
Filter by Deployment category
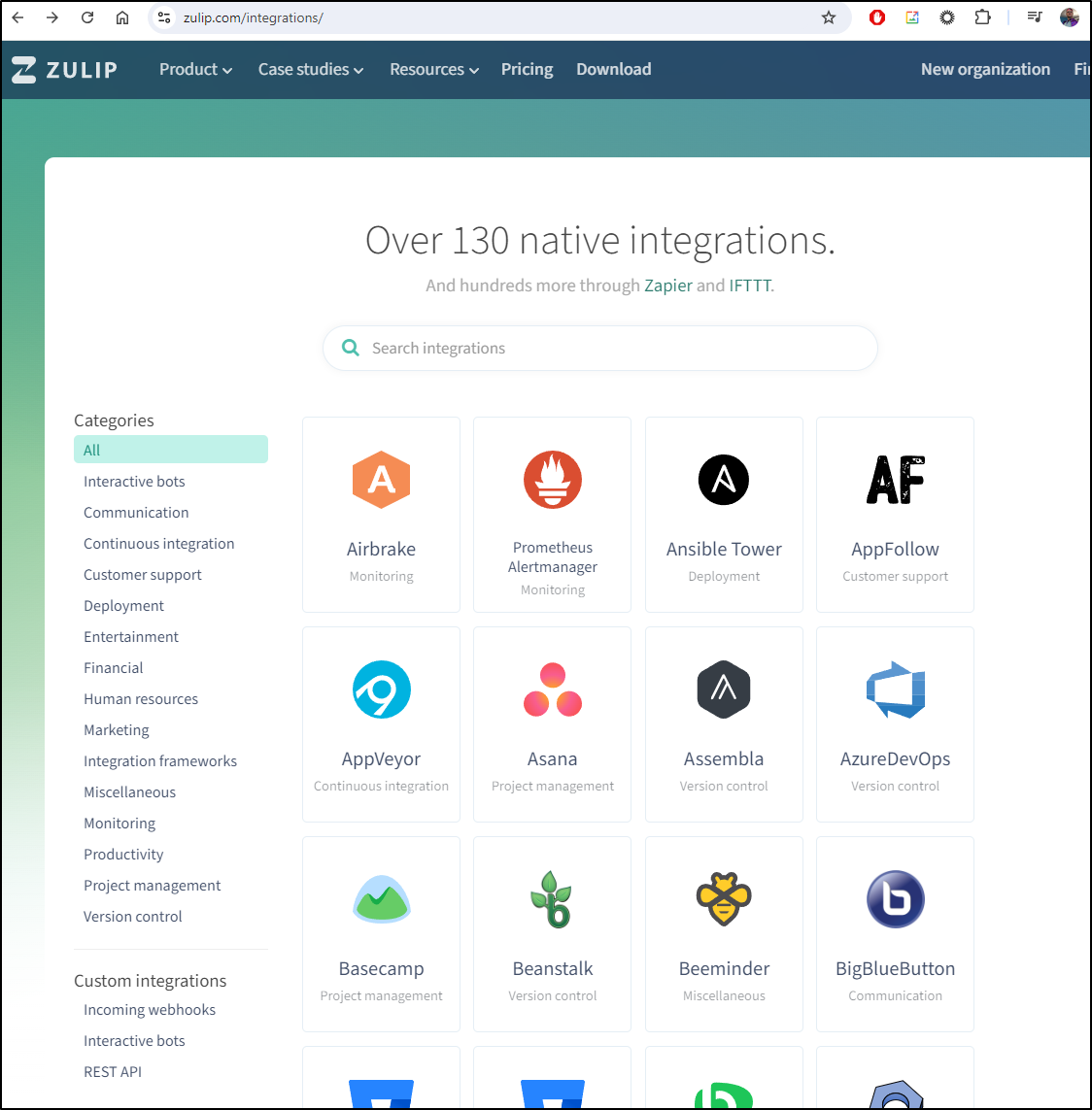pyautogui.click(x=123, y=606)
